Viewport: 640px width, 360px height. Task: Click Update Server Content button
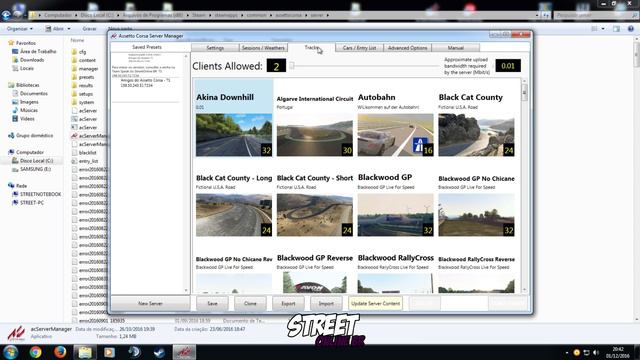(376, 303)
